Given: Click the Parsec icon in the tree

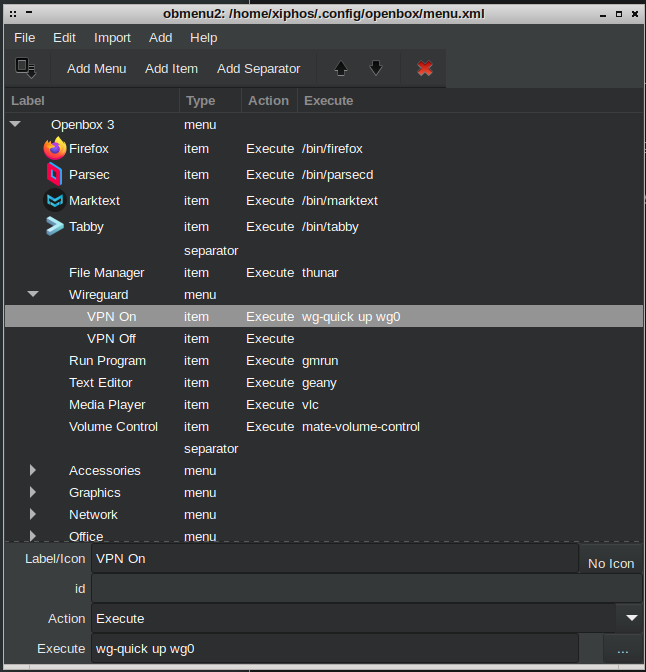Looking at the screenshot, I should pos(55,174).
